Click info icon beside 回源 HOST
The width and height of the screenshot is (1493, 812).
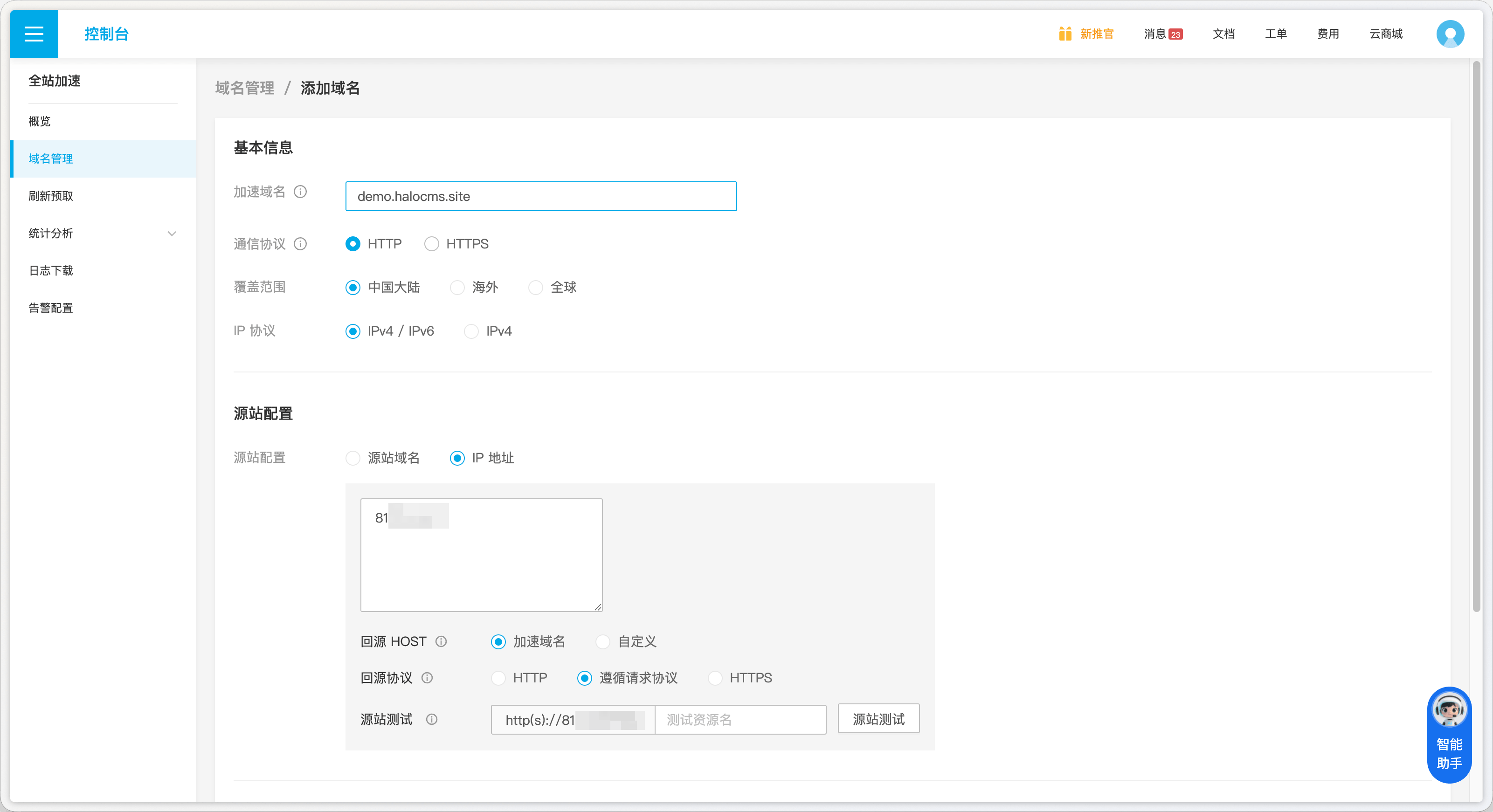tap(441, 641)
